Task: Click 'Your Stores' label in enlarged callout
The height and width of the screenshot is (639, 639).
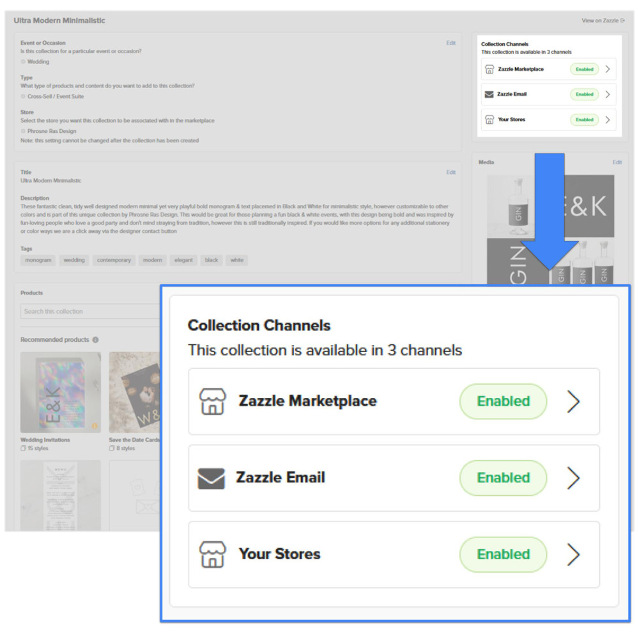Action: [280, 554]
